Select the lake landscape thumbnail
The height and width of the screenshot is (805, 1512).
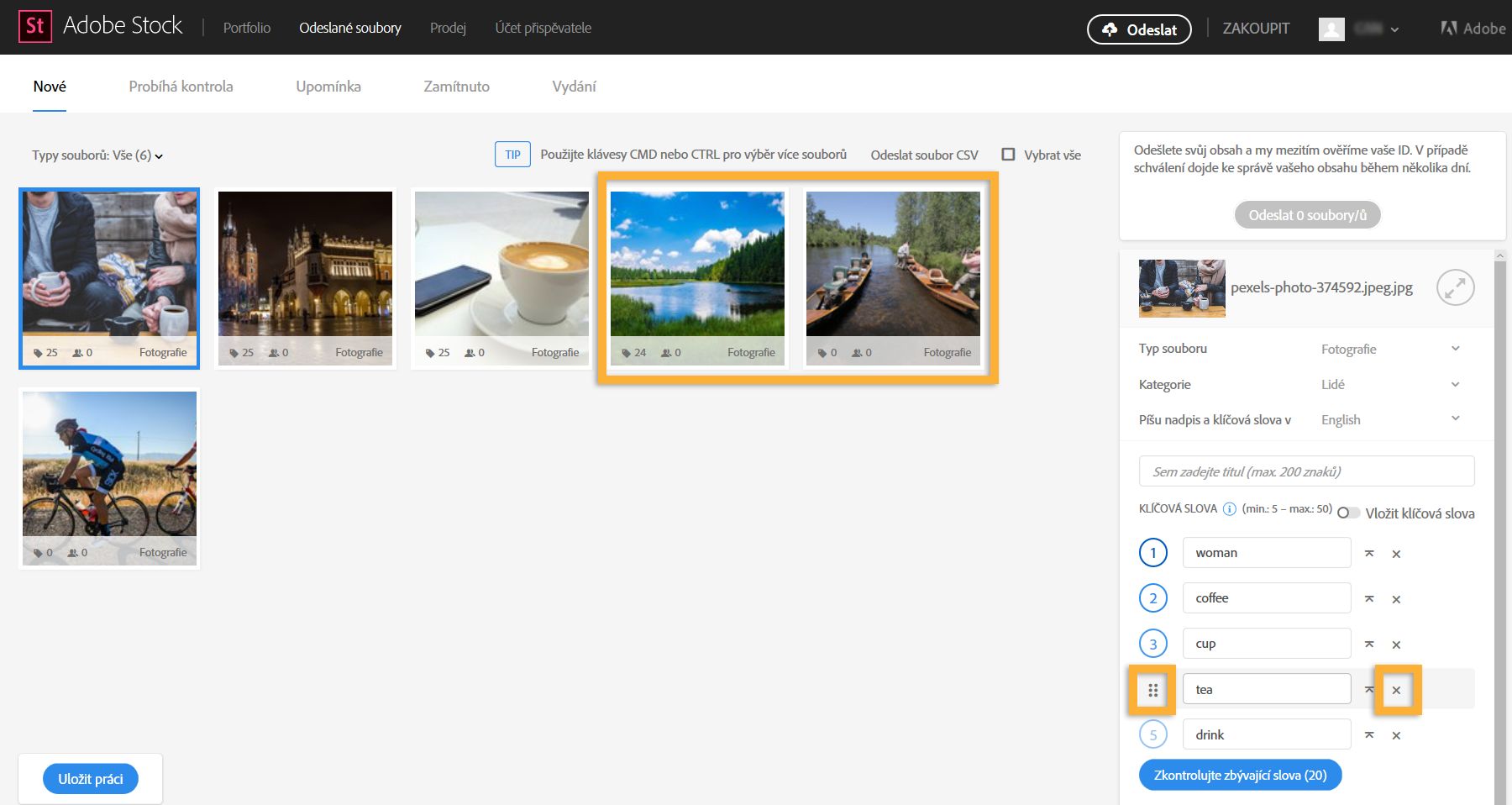(697, 278)
